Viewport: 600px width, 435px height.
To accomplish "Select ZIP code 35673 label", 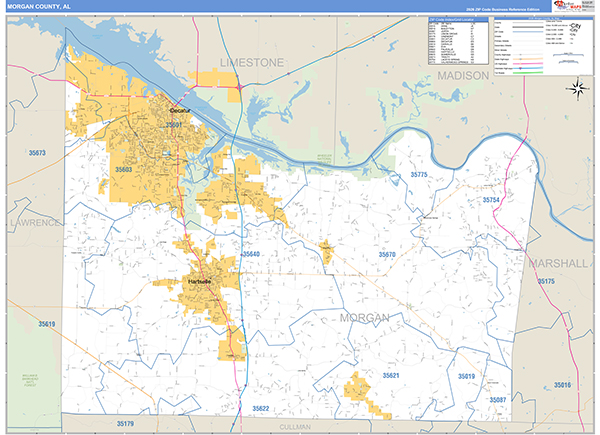I will coord(37,153).
